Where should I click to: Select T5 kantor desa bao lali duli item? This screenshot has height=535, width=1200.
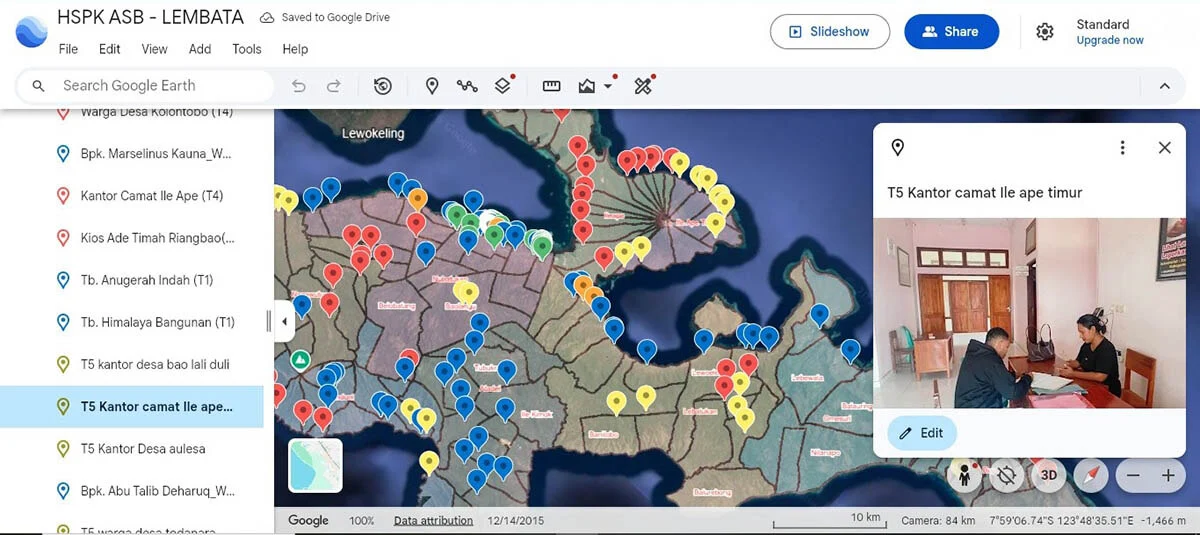click(x=132, y=364)
